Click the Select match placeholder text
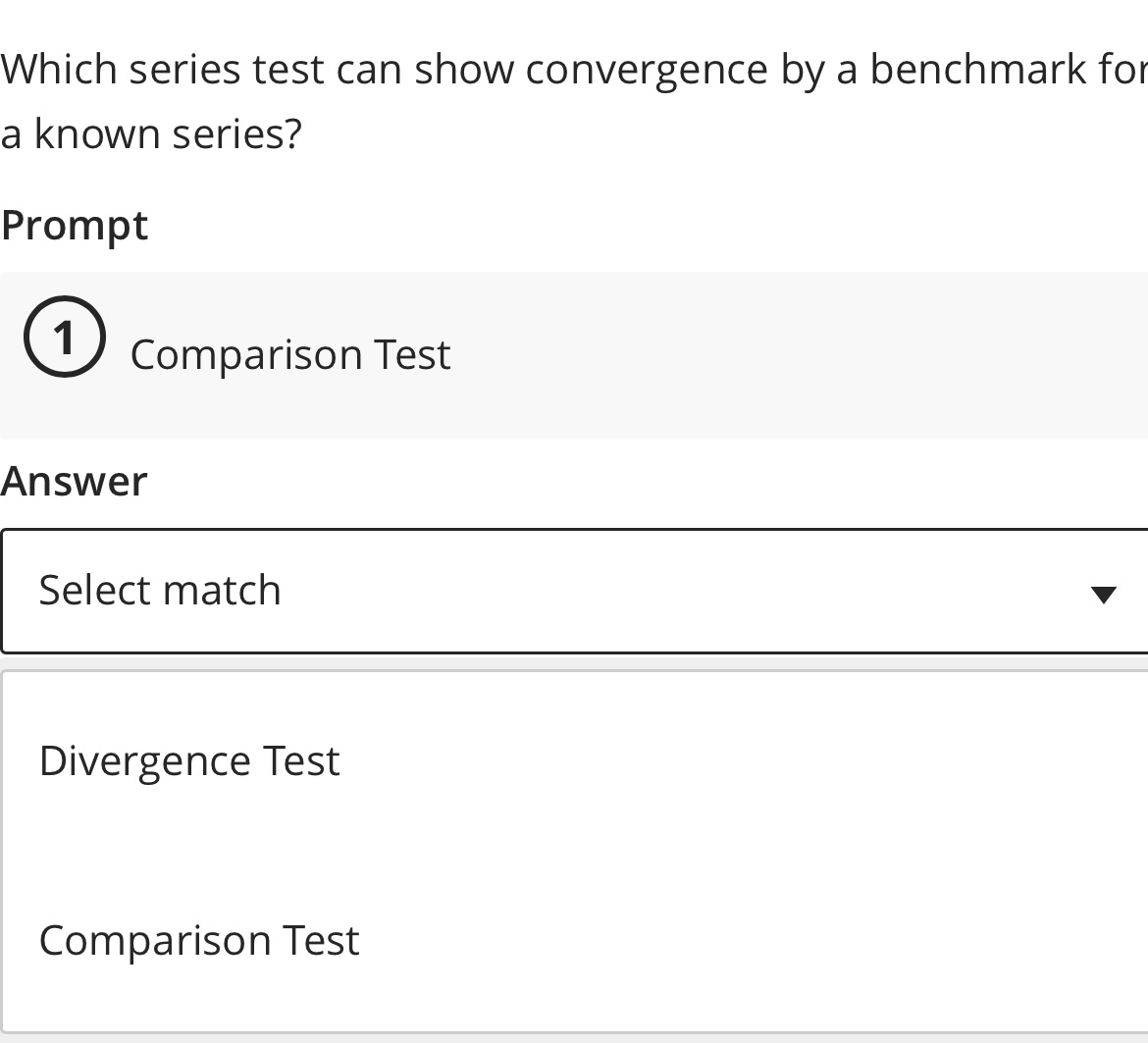 click(159, 590)
